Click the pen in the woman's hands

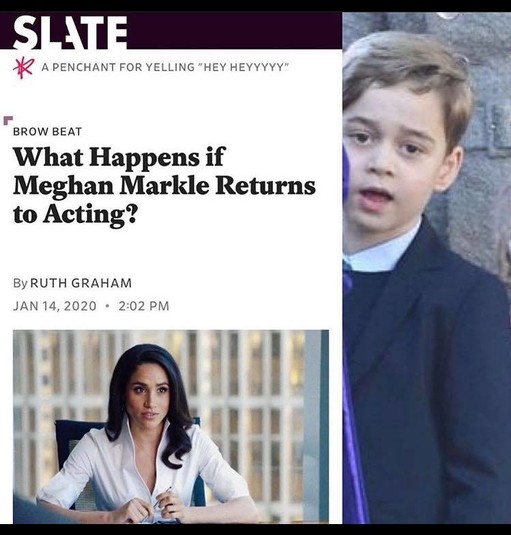point(162,499)
